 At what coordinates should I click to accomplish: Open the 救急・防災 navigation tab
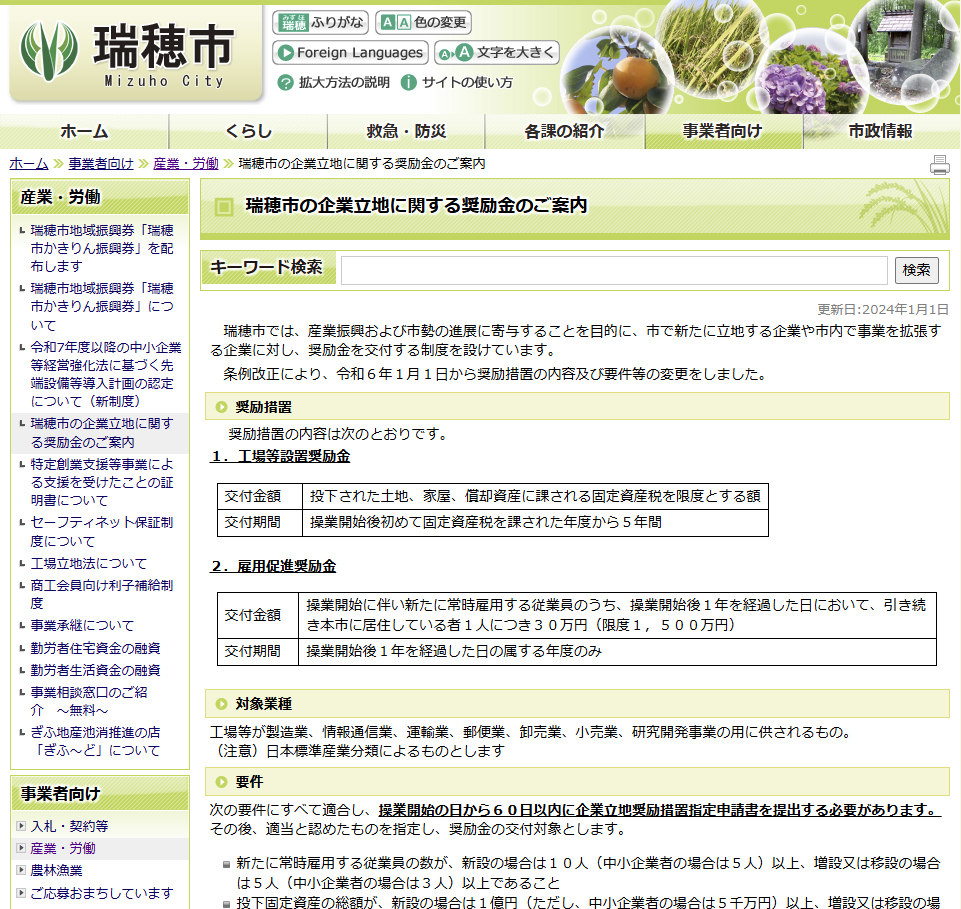[406, 131]
